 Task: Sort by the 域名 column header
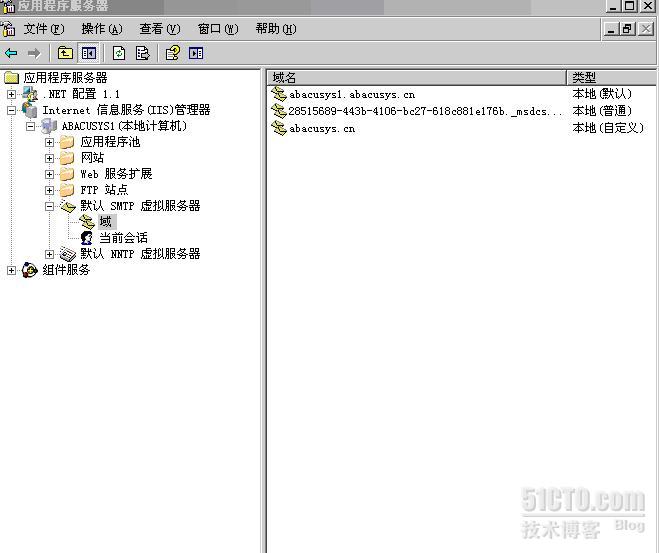(416, 77)
